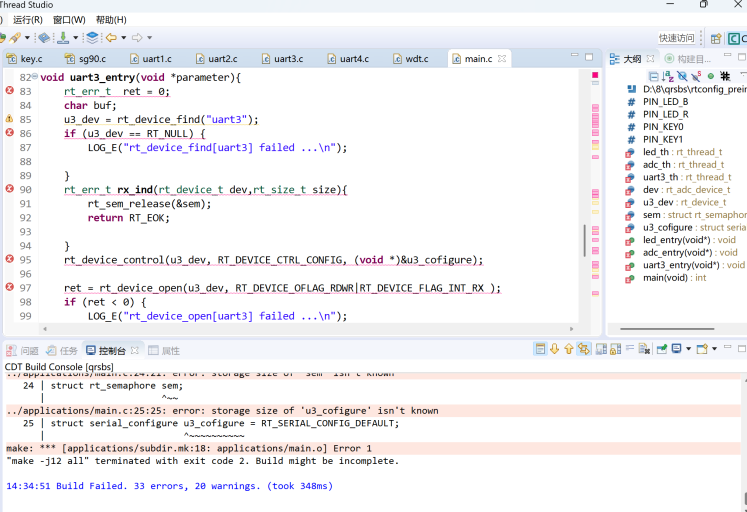Click the forward navigation arrow

(137, 38)
